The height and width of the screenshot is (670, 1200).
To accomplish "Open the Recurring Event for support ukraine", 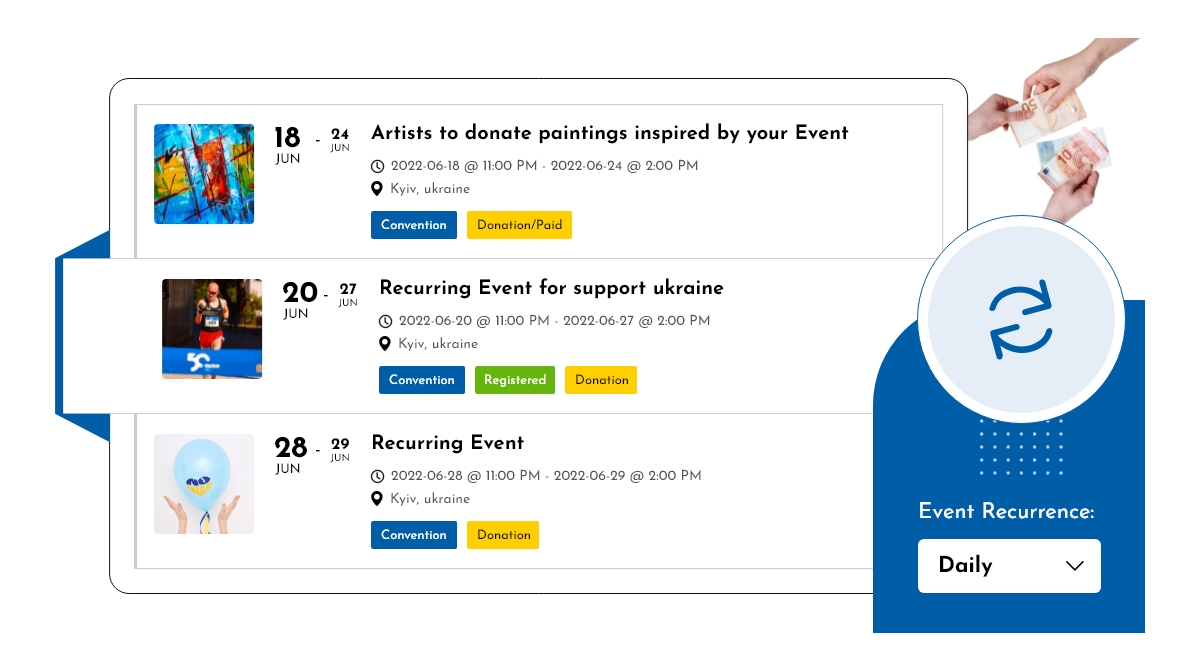I will (x=551, y=288).
